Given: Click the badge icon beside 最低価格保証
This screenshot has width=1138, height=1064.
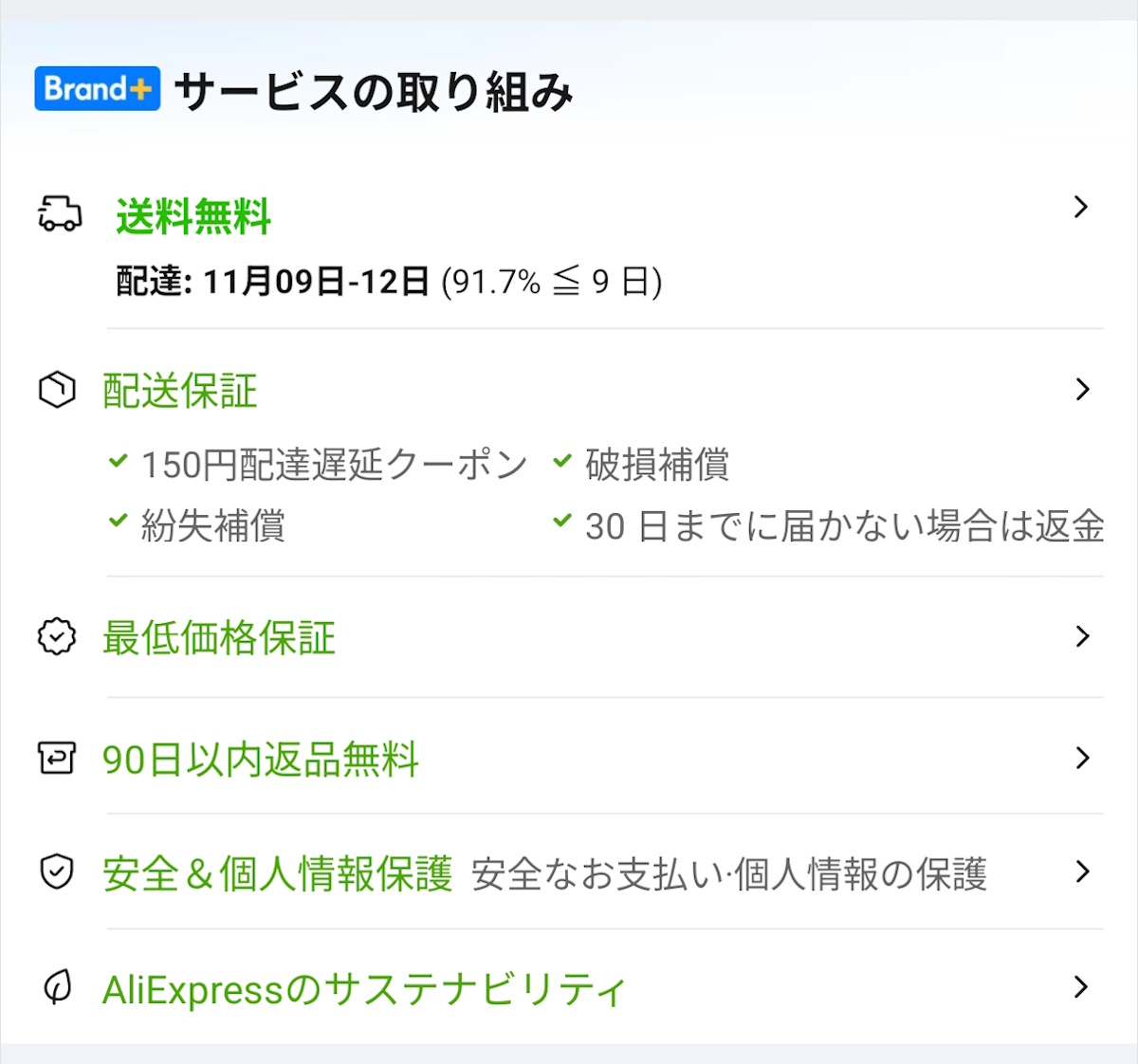Looking at the screenshot, I should pyautogui.click(x=57, y=637).
